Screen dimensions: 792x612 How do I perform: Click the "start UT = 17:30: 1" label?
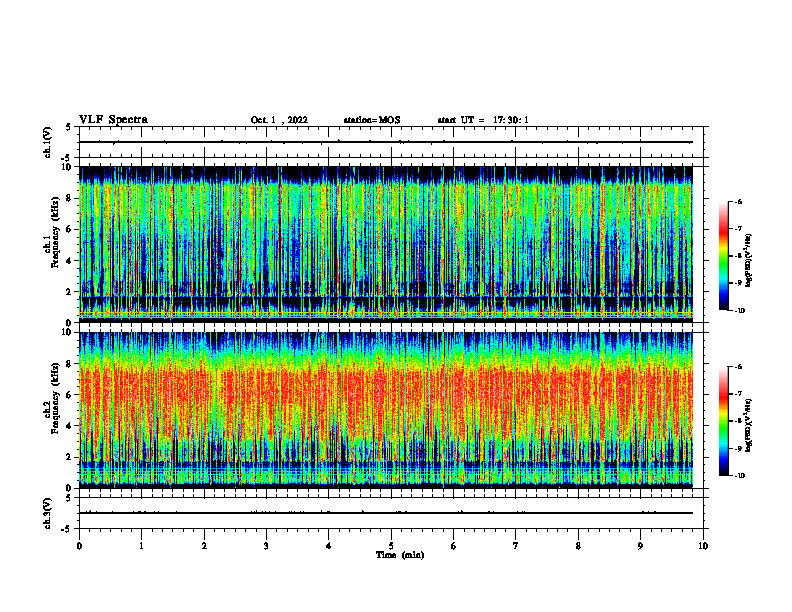[x=483, y=120]
